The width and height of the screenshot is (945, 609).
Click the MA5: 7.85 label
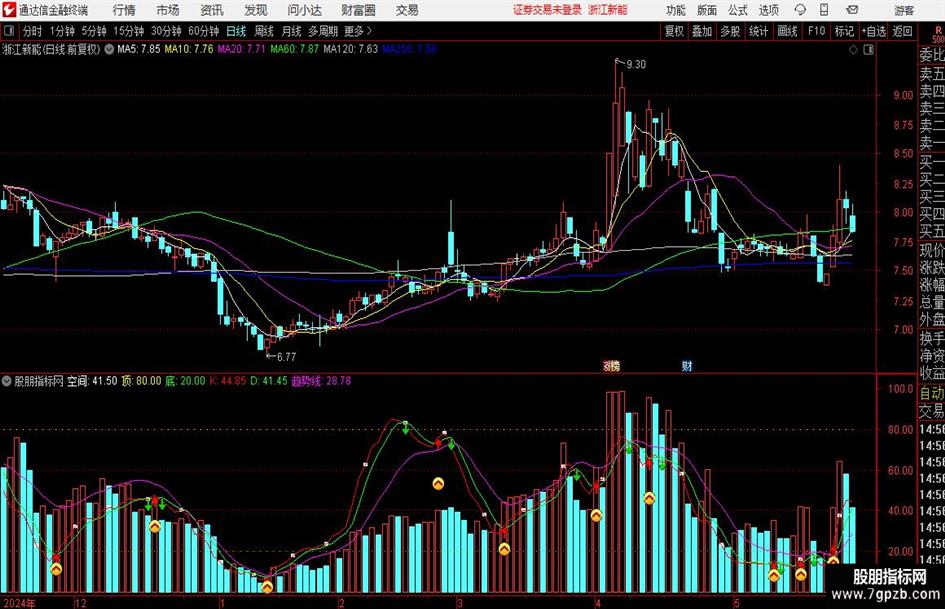[139, 49]
